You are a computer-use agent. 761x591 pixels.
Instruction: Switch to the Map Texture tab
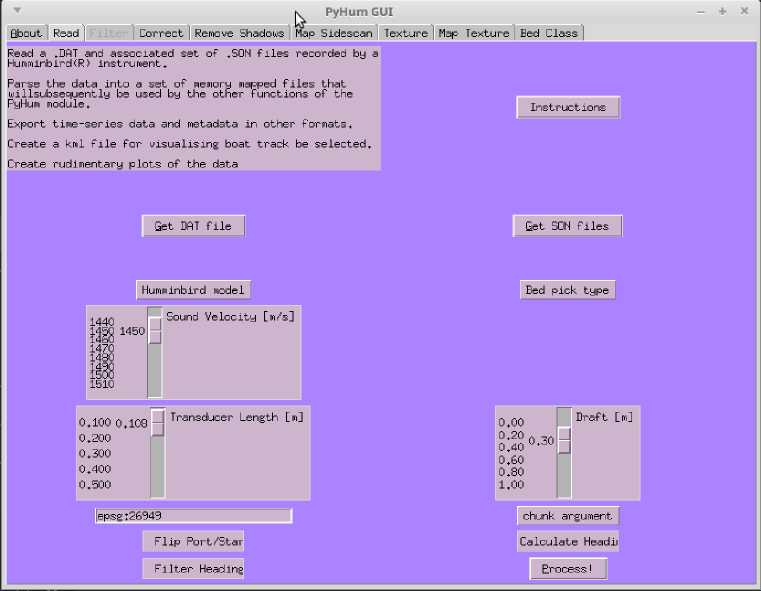(x=473, y=33)
